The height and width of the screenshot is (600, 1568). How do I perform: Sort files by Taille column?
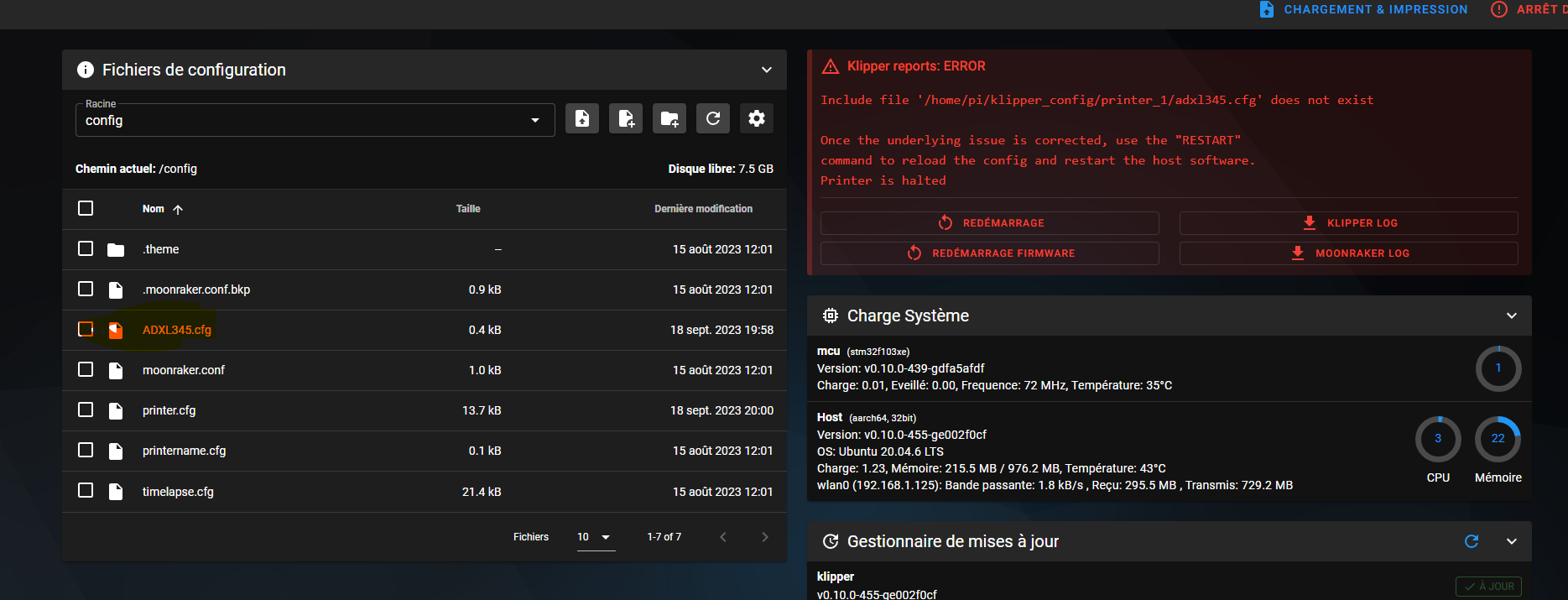coord(468,209)
